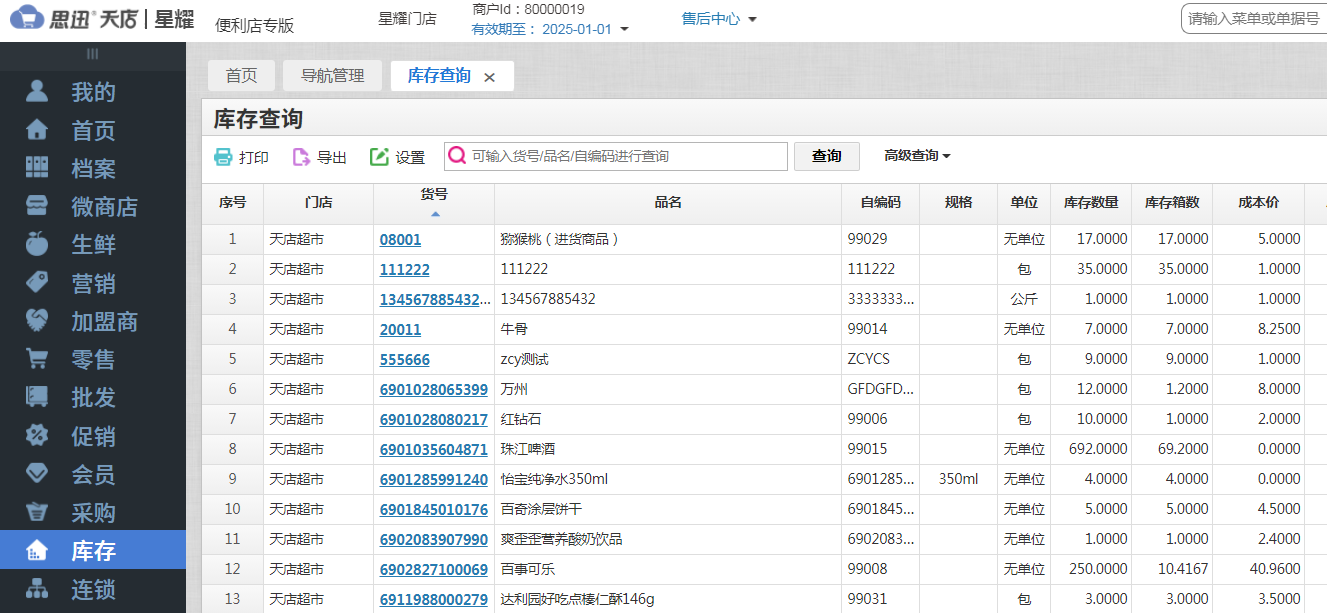Open the 会员 diamond sidebar icon
The height and width of the screenshot is (613, 1327).
[37, 474]
